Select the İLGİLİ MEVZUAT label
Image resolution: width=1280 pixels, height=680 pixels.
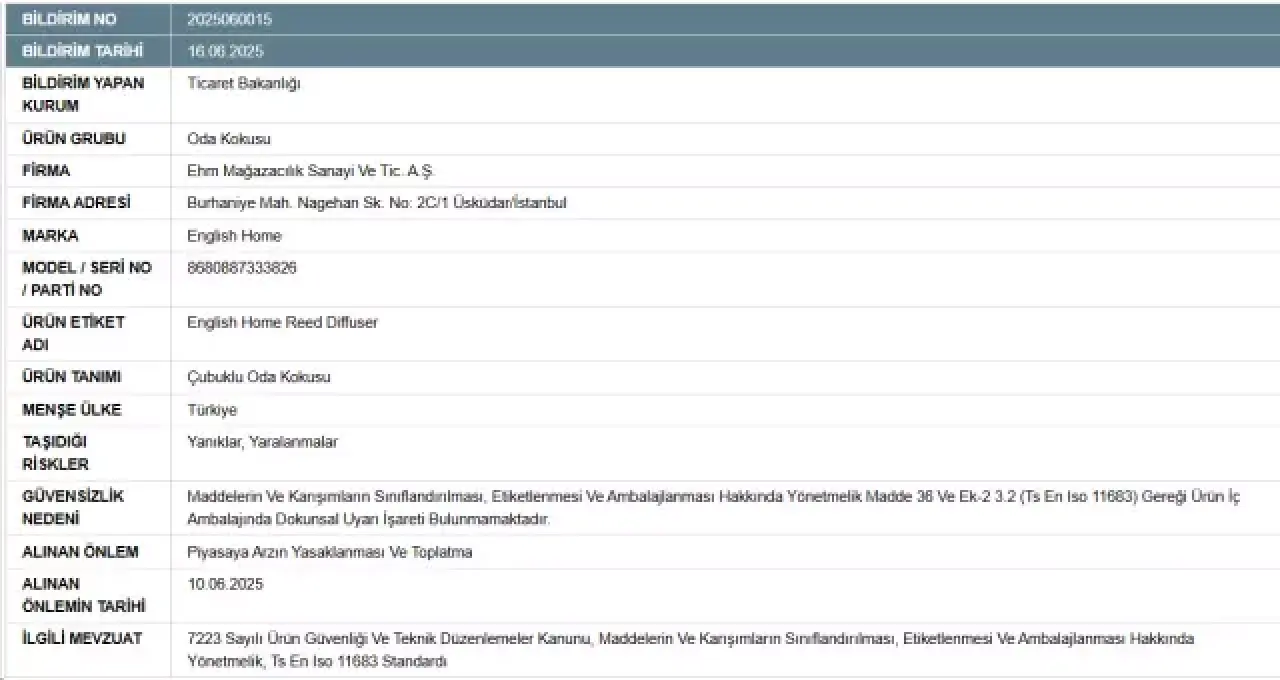point(82,638)
